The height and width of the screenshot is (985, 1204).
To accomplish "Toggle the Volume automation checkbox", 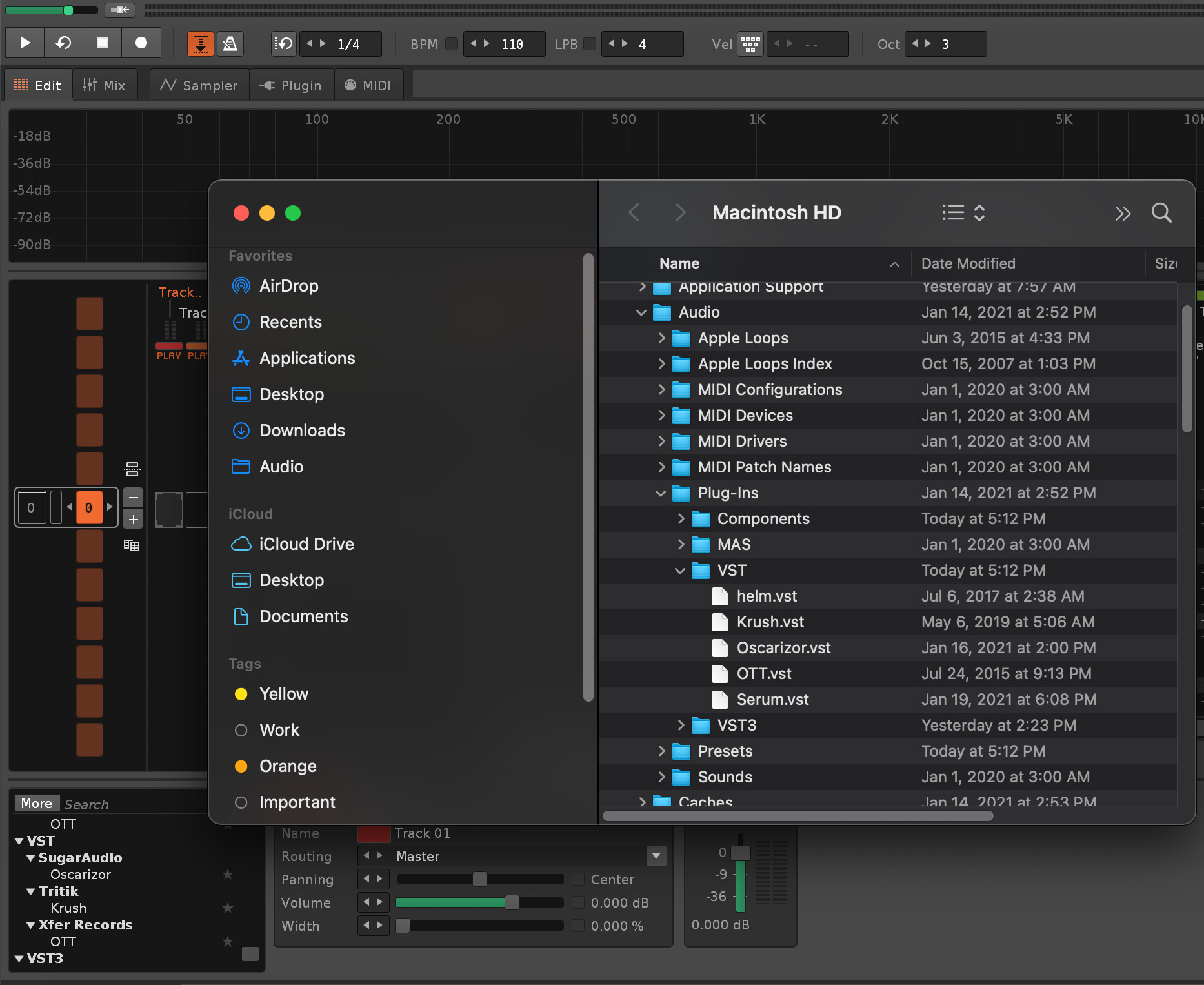I will pos(578,902).
